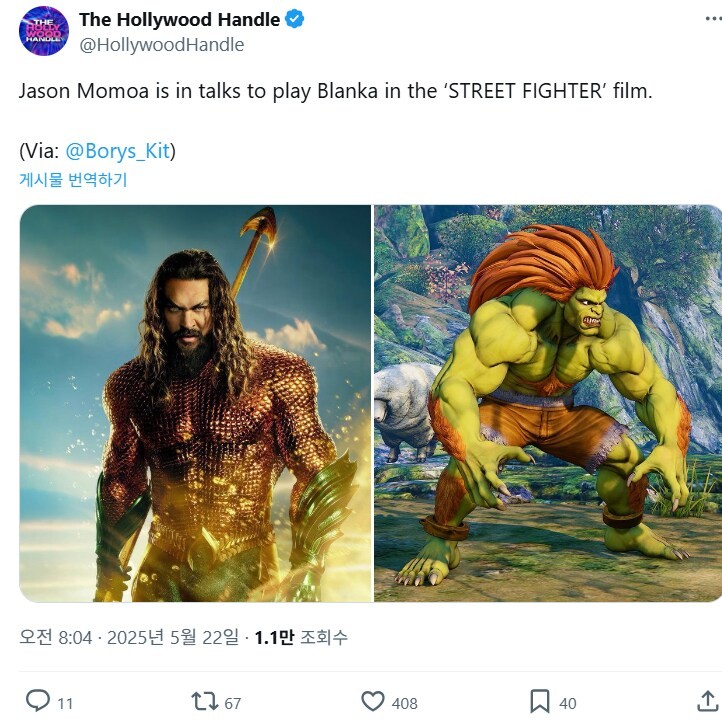Screen dimensions: 722x725
Task: Retweet the post using the repost icon
Action: tap(205, 701)
